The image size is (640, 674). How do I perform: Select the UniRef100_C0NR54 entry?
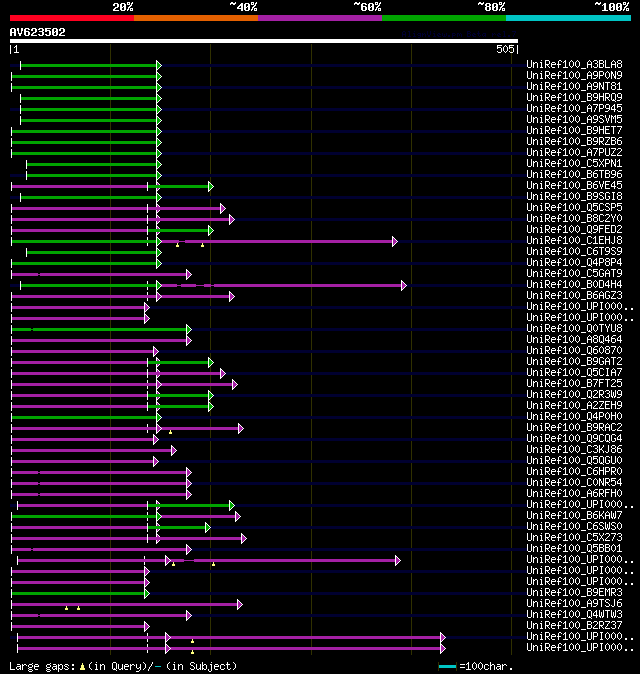[574, 483]
